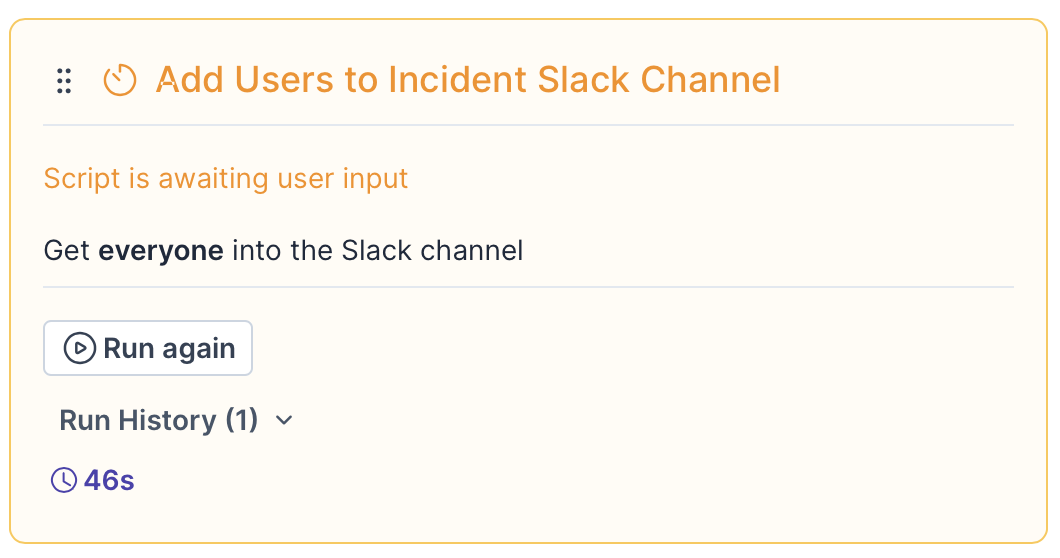Click the 46s run duration text

point(109,480)
